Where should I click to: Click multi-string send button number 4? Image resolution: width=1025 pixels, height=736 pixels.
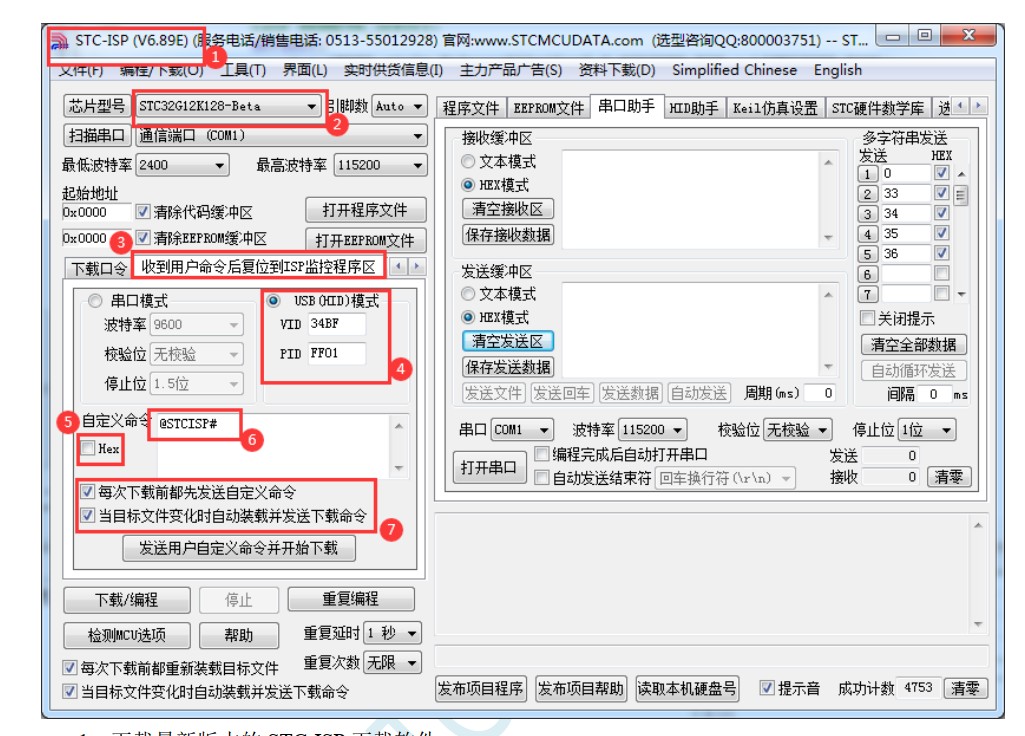pyautogui.click(x=867, y=234)
